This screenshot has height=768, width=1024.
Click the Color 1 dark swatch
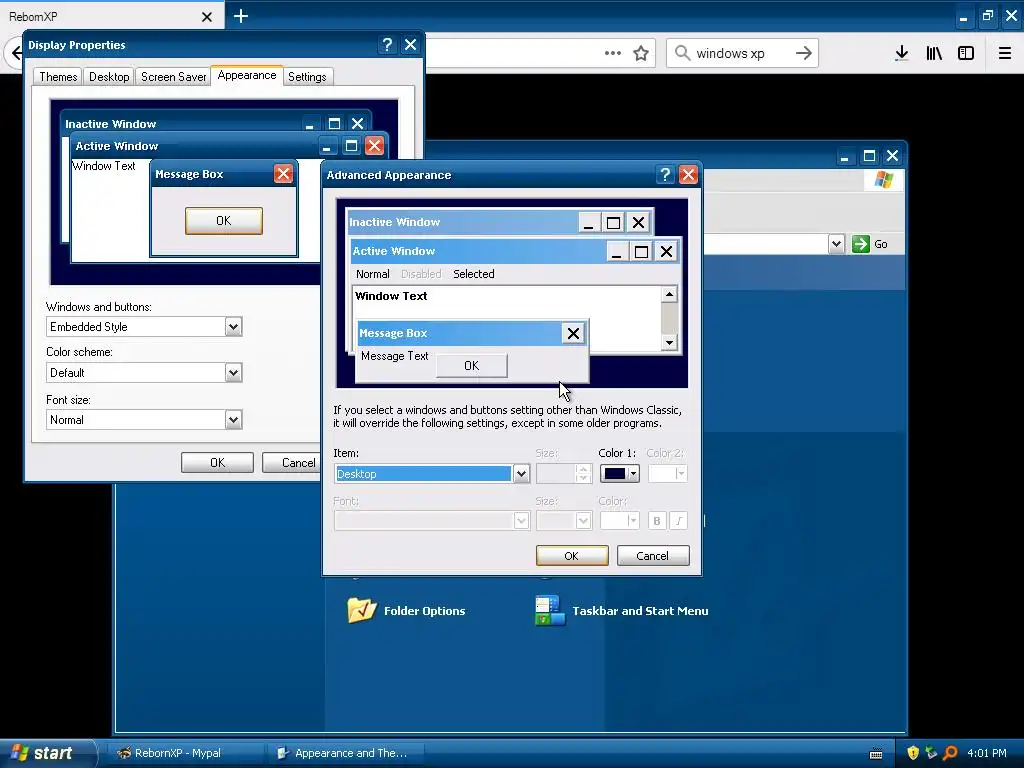pos(615,473)
